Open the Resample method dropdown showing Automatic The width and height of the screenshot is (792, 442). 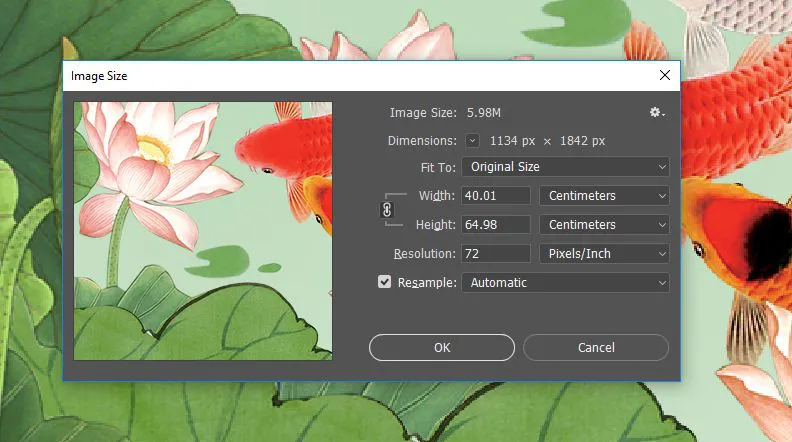[565, 282]
